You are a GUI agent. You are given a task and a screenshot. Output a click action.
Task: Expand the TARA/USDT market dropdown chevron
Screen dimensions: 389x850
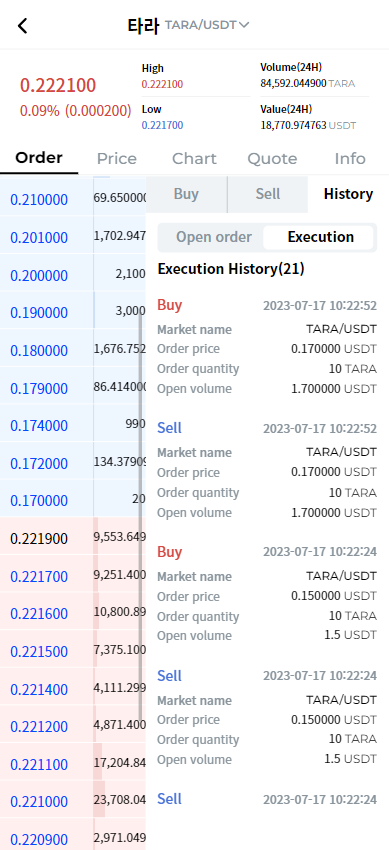click(244, 25)
